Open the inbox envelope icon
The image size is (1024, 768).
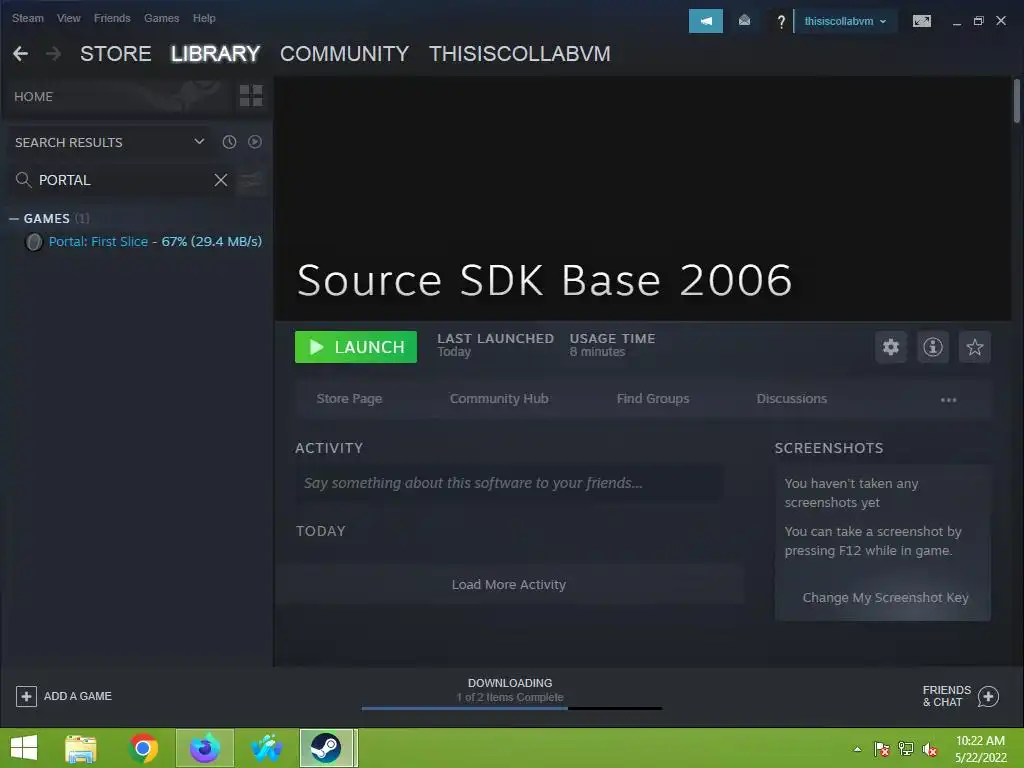coord(744,21)
